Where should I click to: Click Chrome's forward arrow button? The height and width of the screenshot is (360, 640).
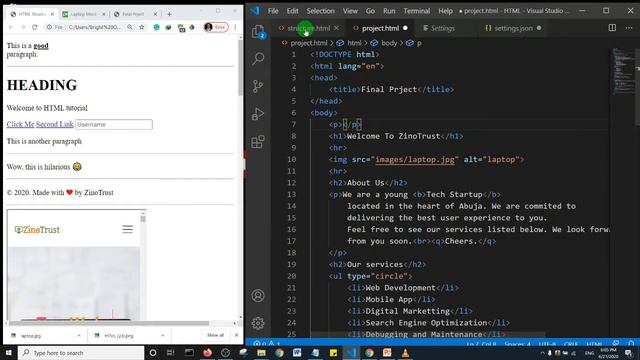click(23, 27)
